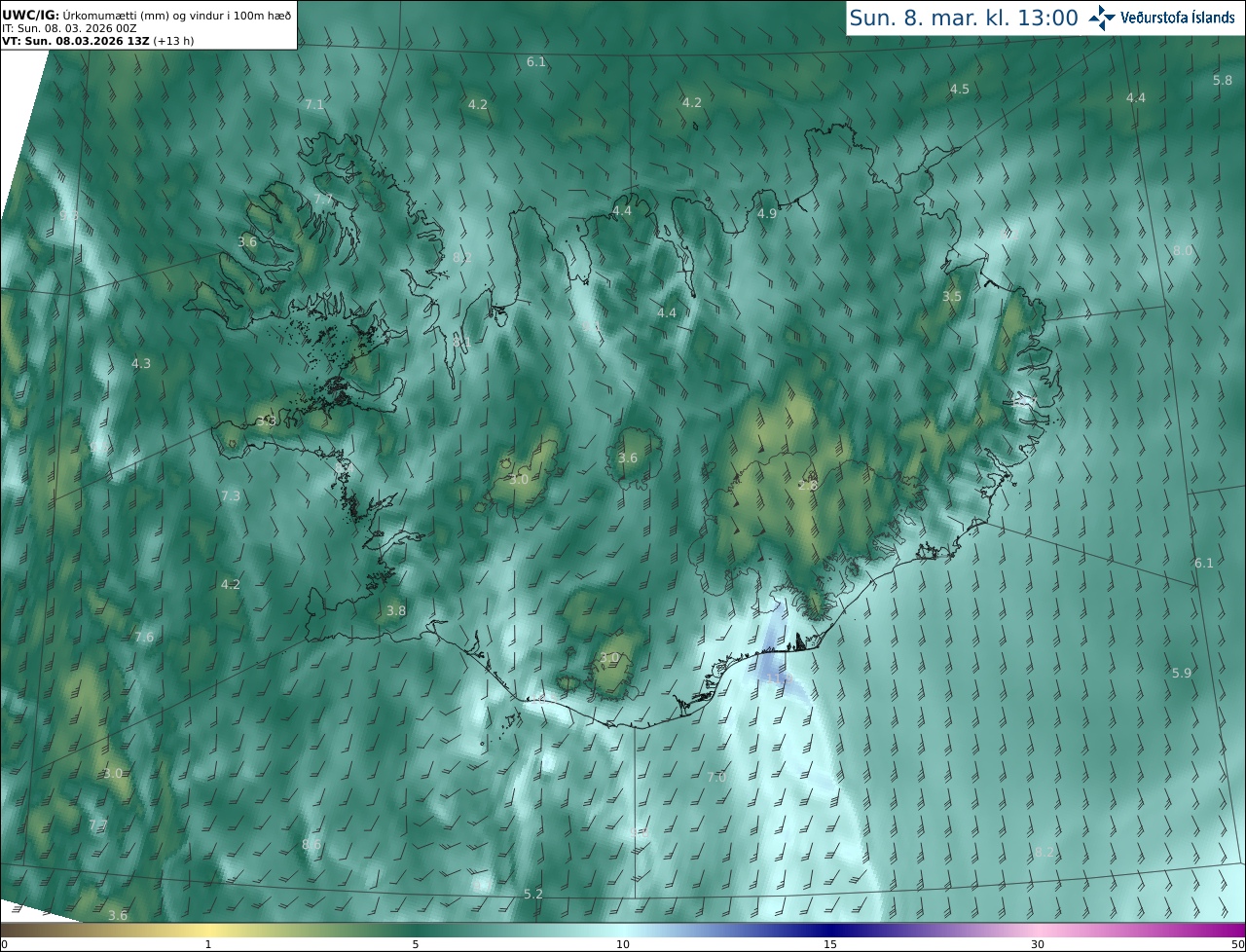Click the colorbar tick label '0'

[3, 944]
